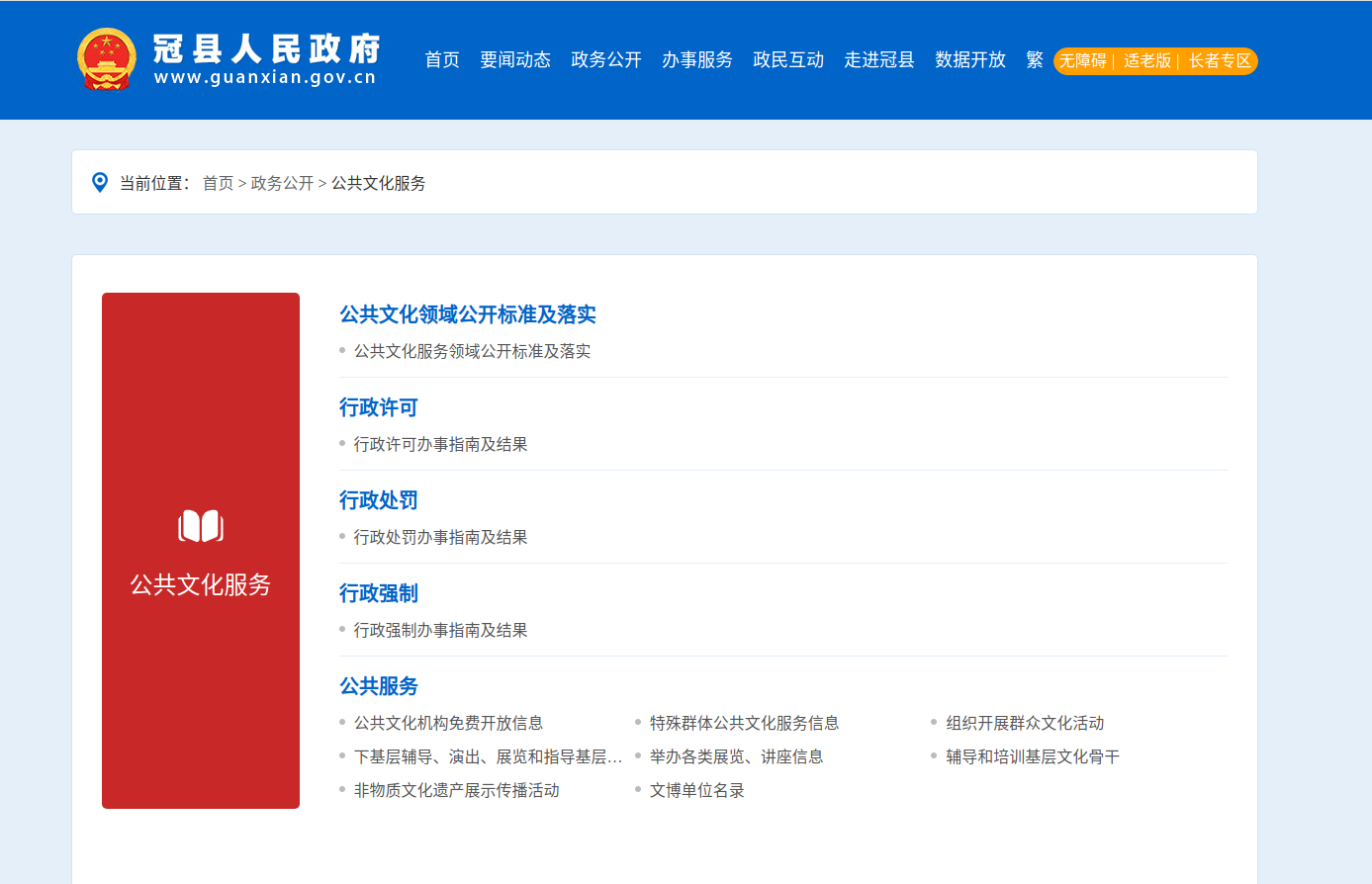
Task: Click the 政务公开 breadcrumb link
Action: coord(282,183)
